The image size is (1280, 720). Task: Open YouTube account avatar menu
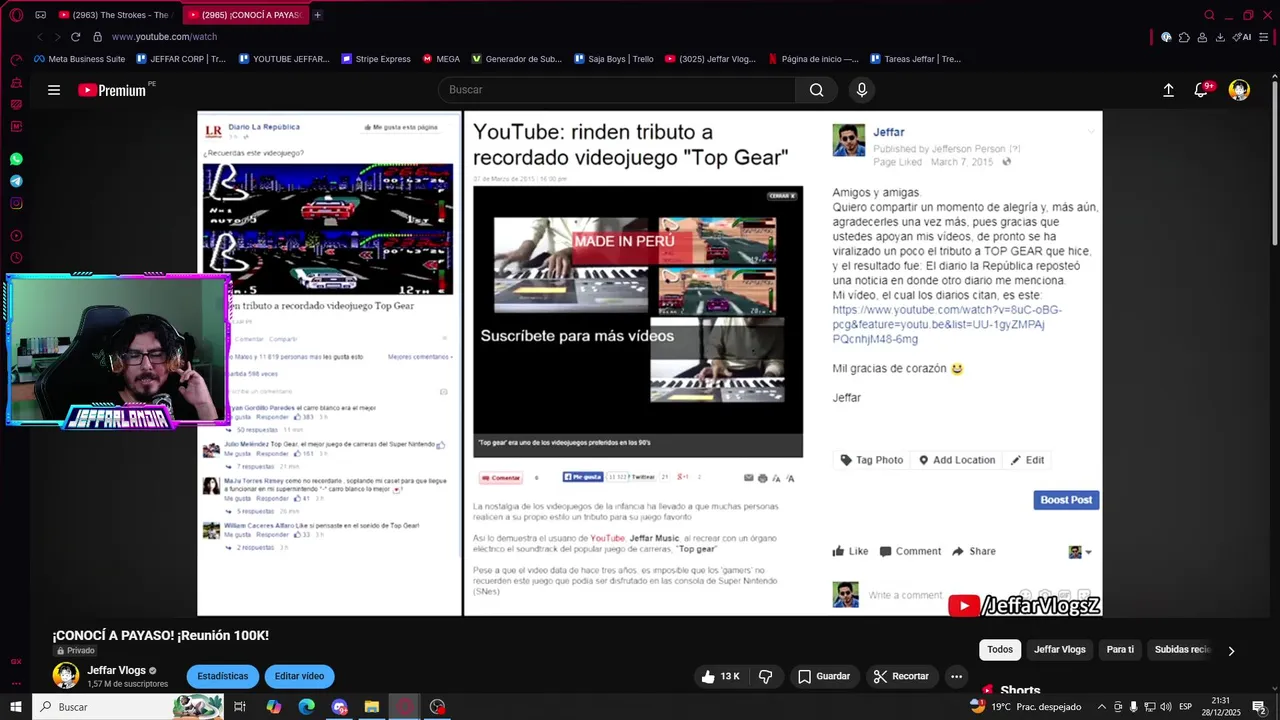1239,90
